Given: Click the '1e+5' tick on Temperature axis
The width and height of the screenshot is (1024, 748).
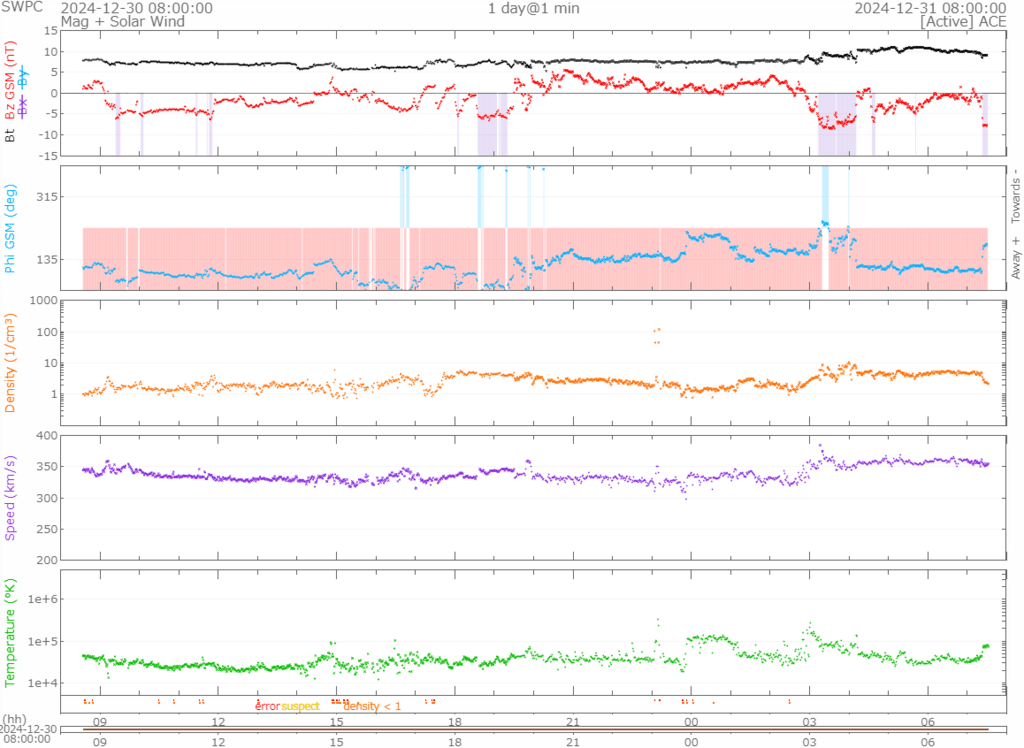Looking at the screenshot, I should click(42, 642).
